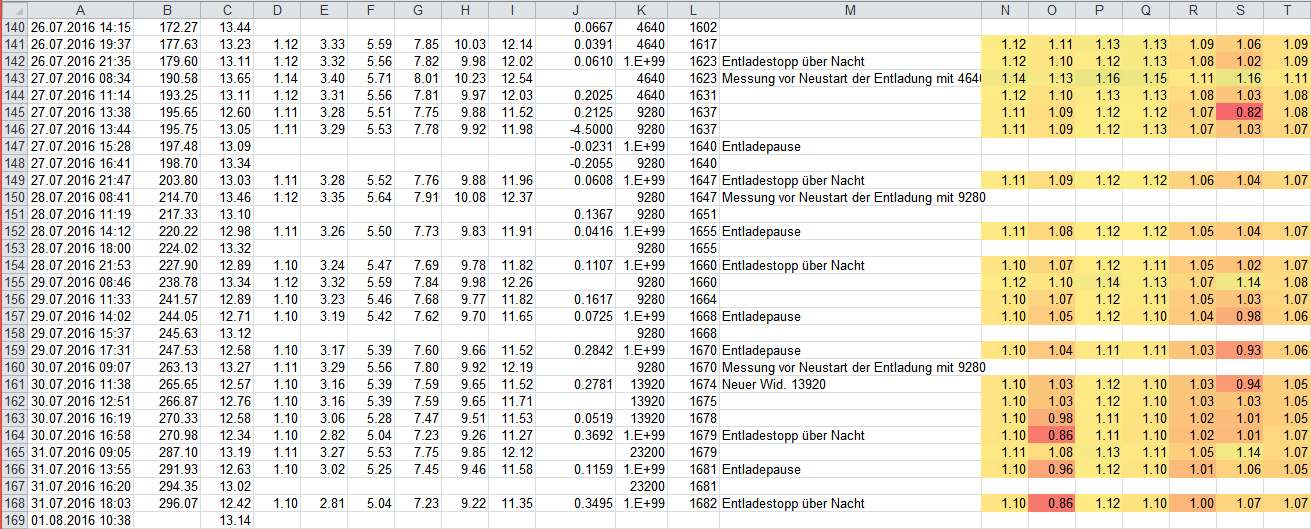Select row 161 header

tap(14, 384)
